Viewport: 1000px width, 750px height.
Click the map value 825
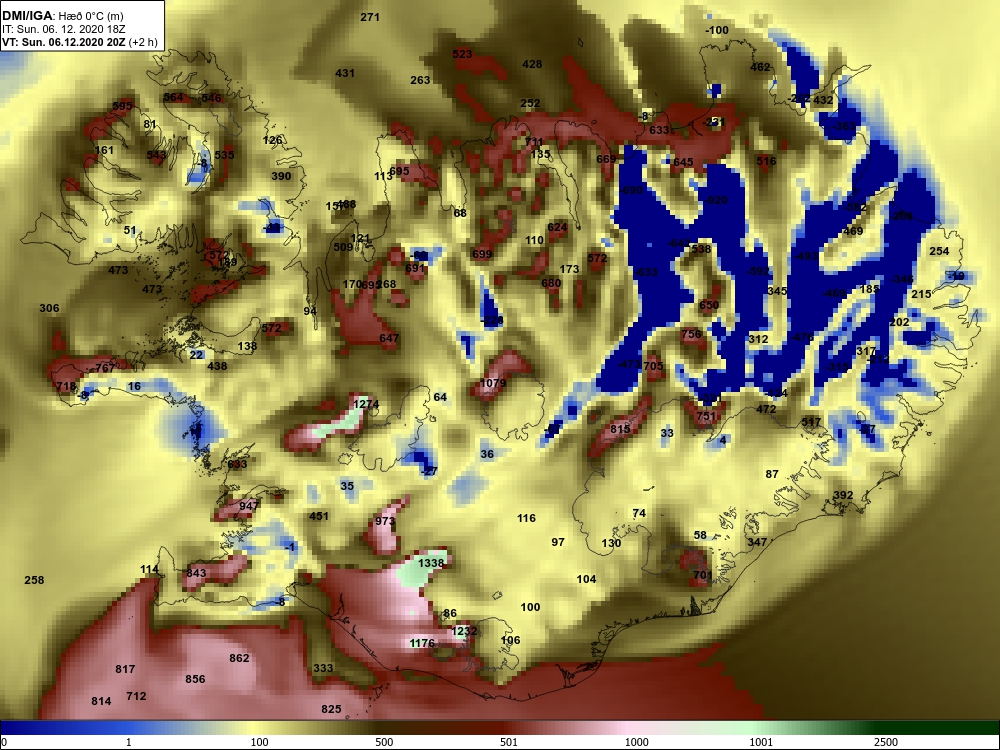pyautogui.click(x=331, y=709)
